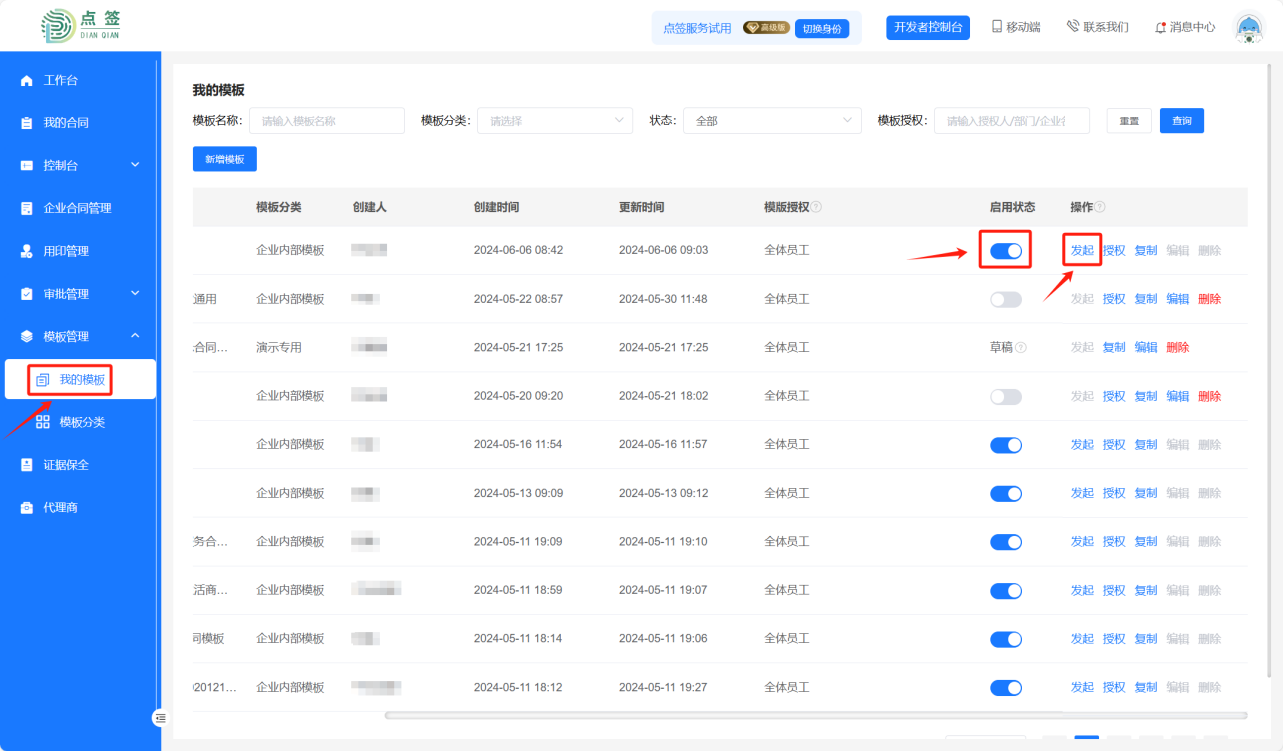Click help icon next to 草稿 status
Viewport: 1283px width, 751px height.
(x=1021, y=347)
